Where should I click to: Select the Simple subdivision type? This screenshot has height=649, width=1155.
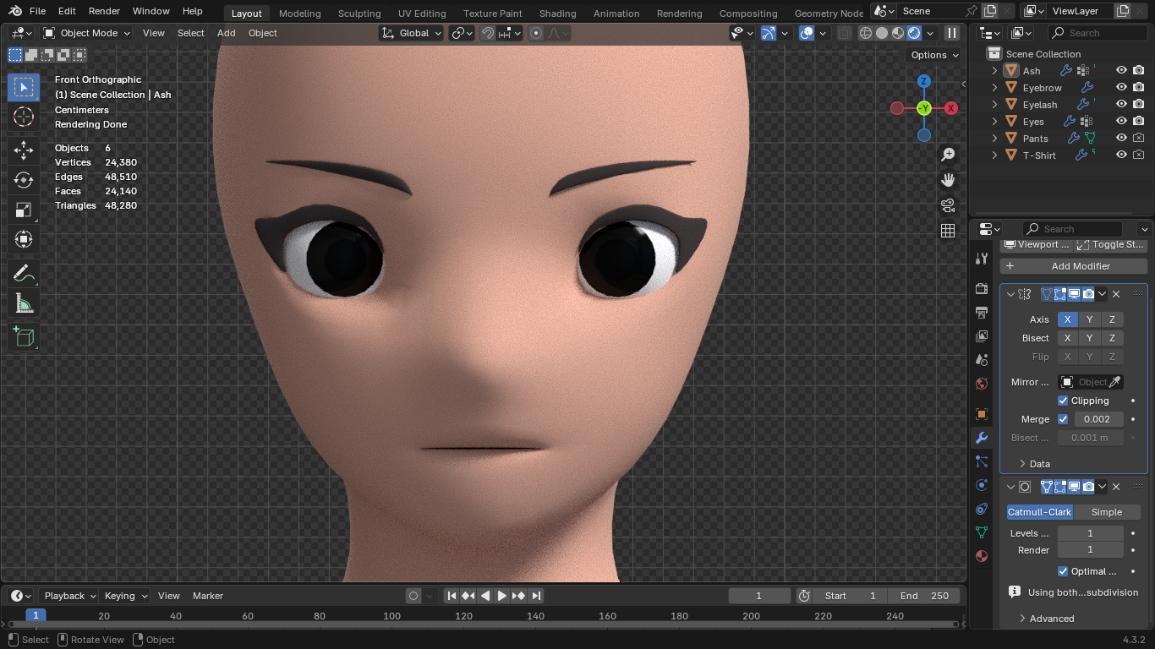pos(1106,512)
